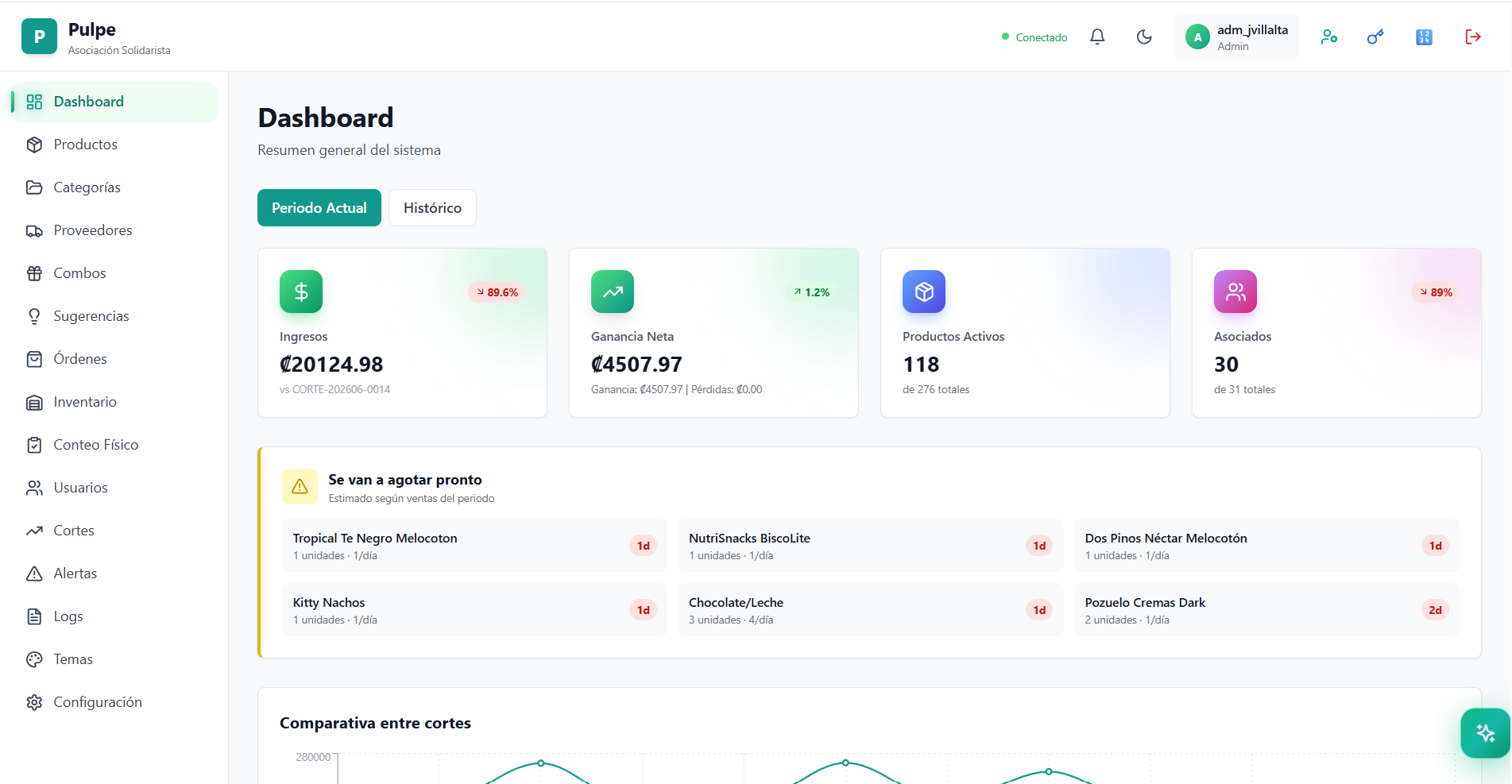Click the ₡20124.98 Ingresos value

331,364
